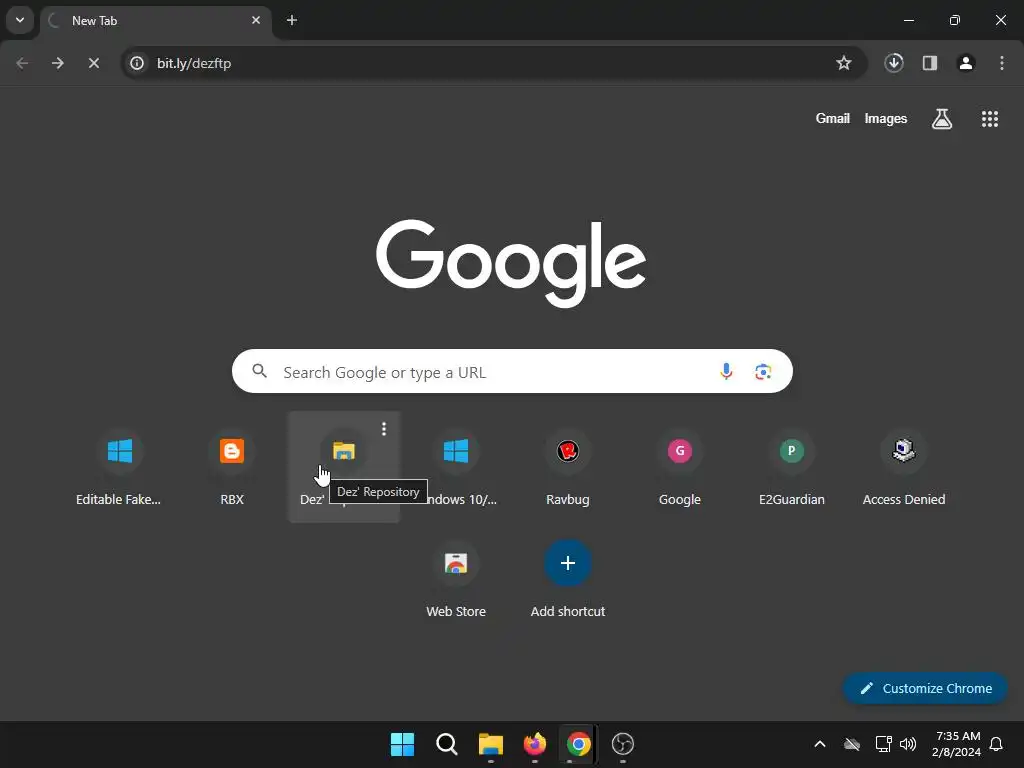Open the Chrome downloads icon
The height and width of the screenshot is (768, 1024).
coord(894,63)
